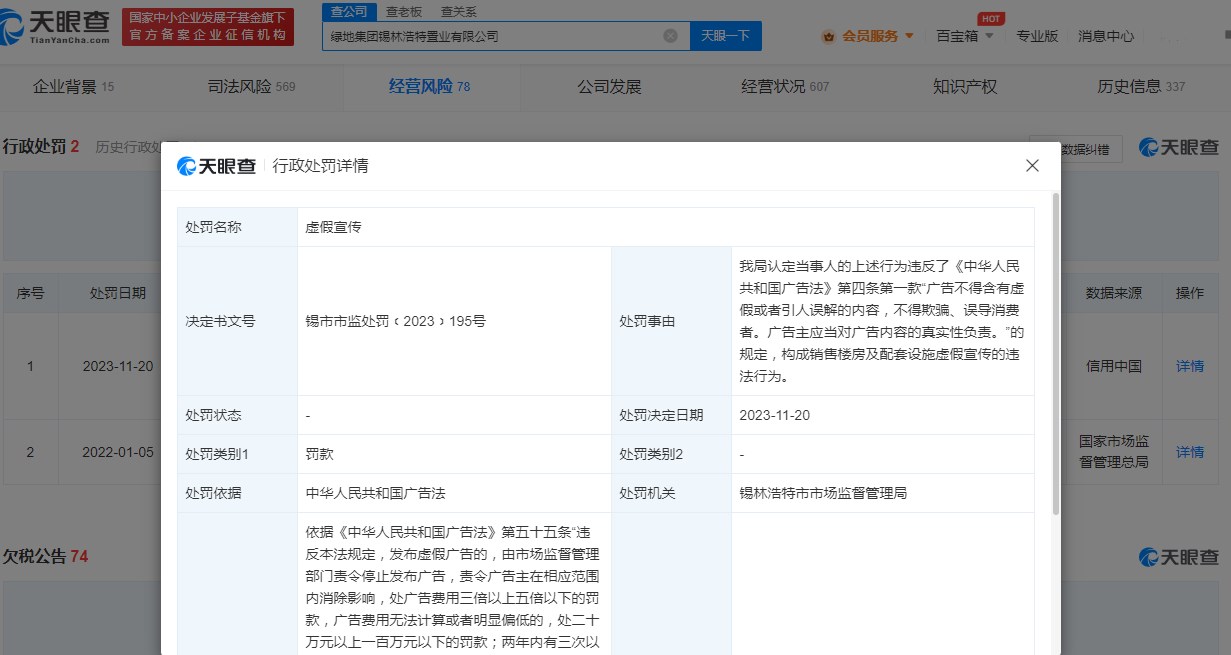Click the 虚假宣传 penalty name value

(333, 227)
